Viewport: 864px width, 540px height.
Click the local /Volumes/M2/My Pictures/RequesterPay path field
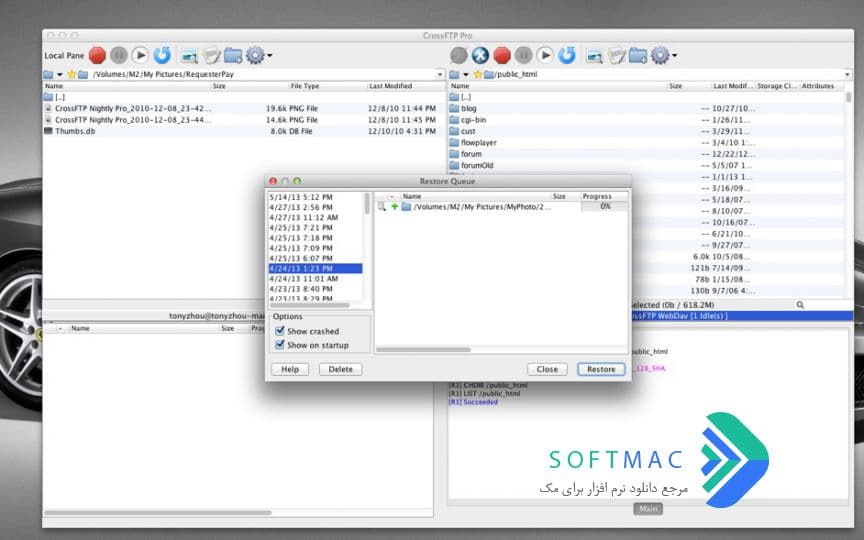click(x=262, y=74)
